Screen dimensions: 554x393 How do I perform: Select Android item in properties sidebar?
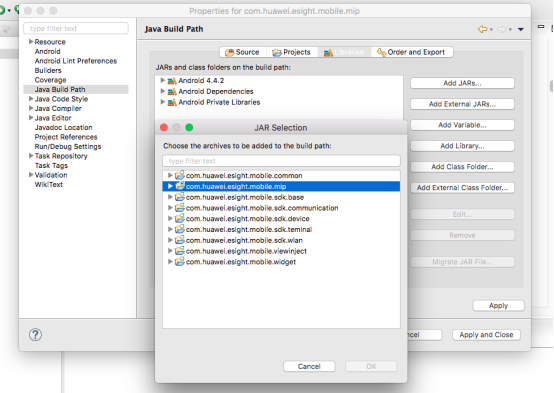click(47, 51)
